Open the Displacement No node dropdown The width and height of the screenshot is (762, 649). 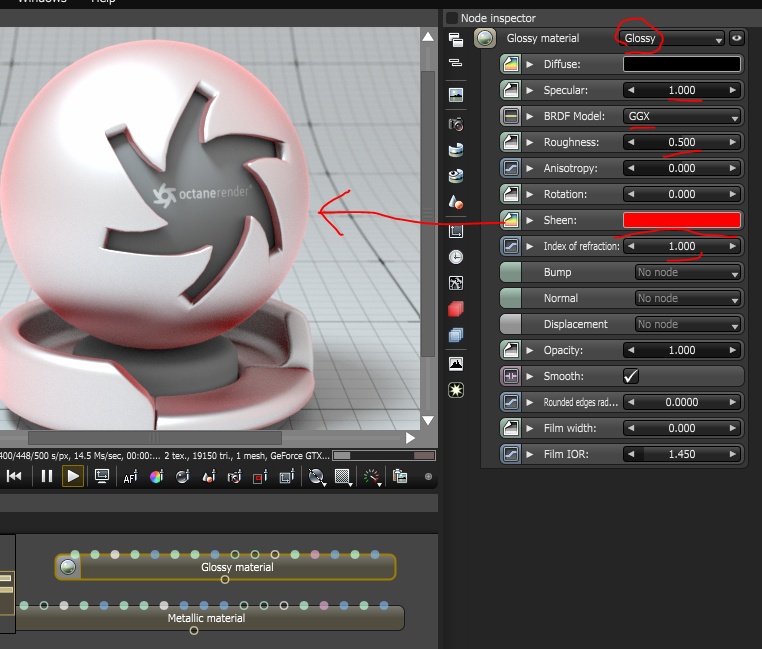pyautogui.click(x=688, y=324)
